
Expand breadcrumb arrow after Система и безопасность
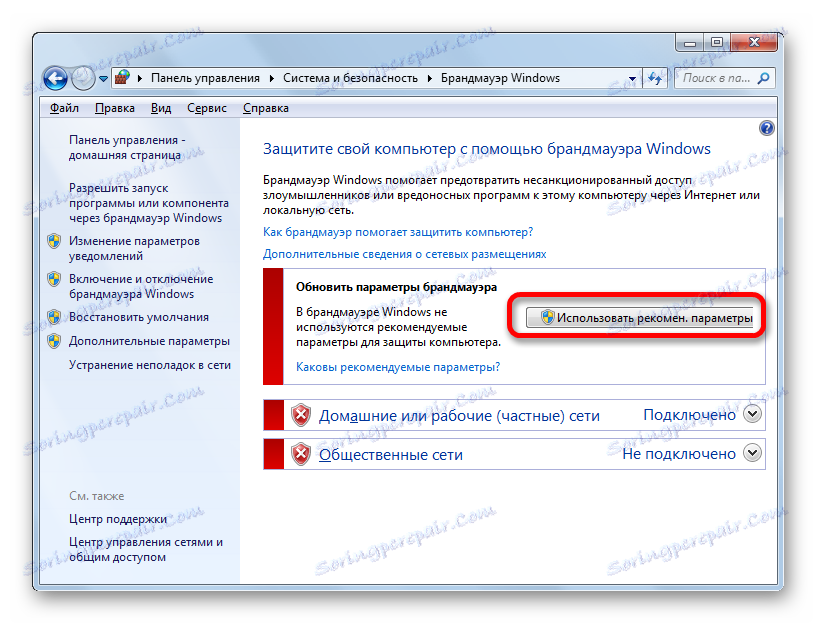click(430, 78)
